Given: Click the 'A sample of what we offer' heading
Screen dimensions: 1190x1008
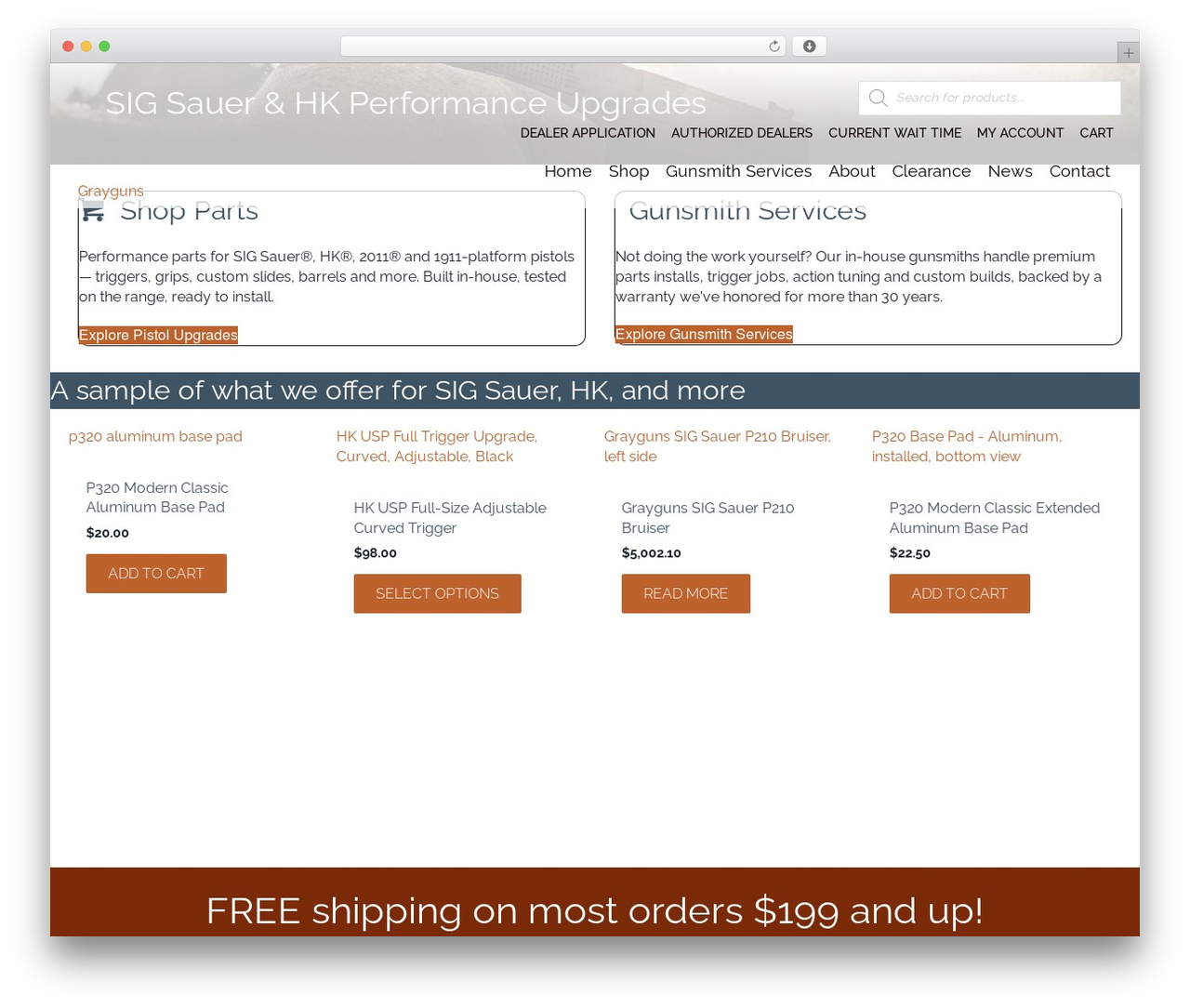Looking at the screenshot, I should 398,391.
